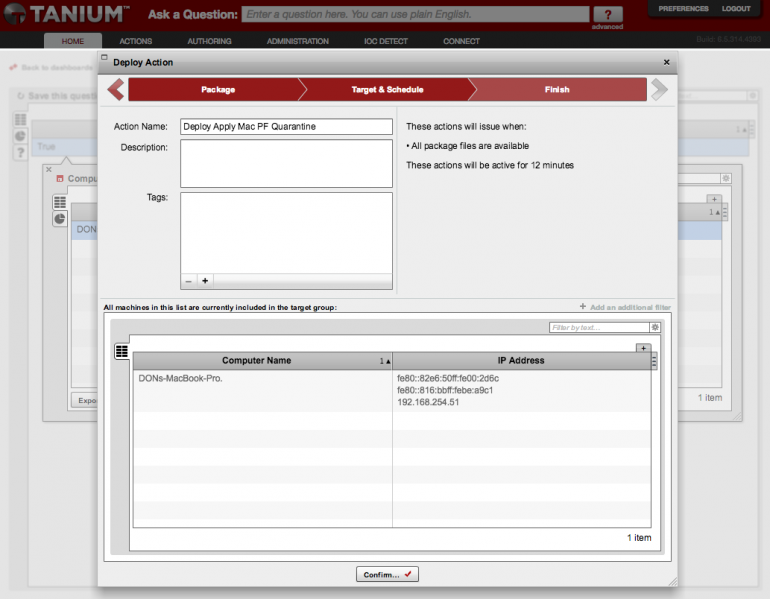Open the ADMINISTRATION menu
The width and height of the screenshot is (770, 599).
[x=298, y=41]
